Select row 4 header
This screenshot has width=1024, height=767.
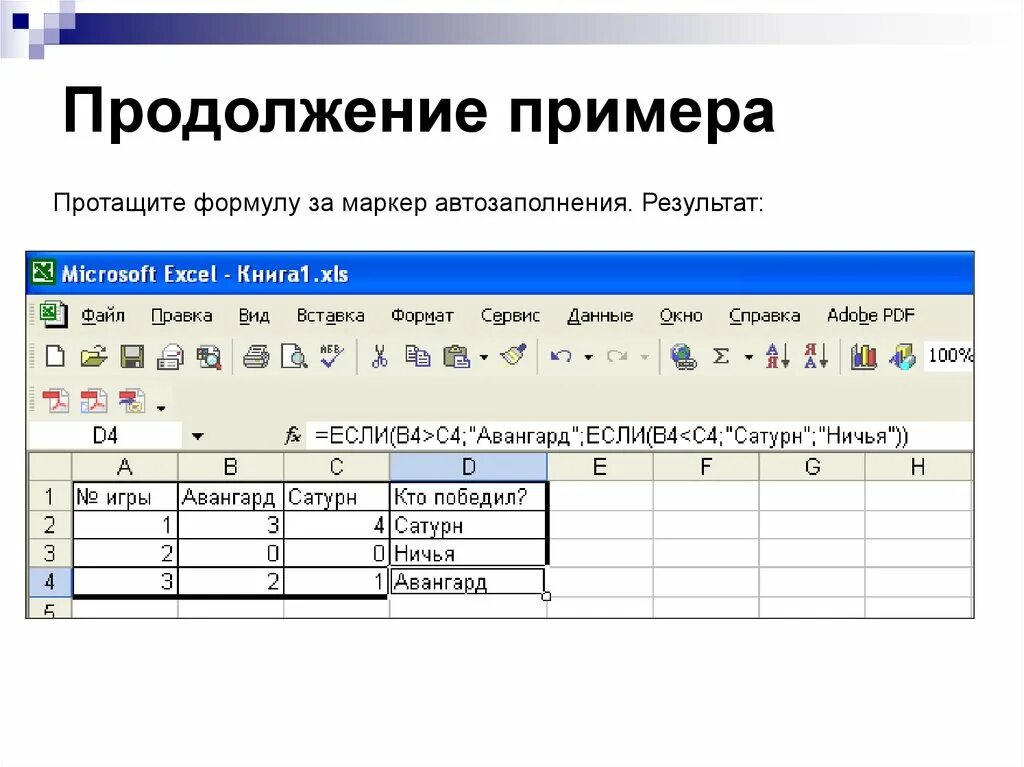click(x=50, y=581)
